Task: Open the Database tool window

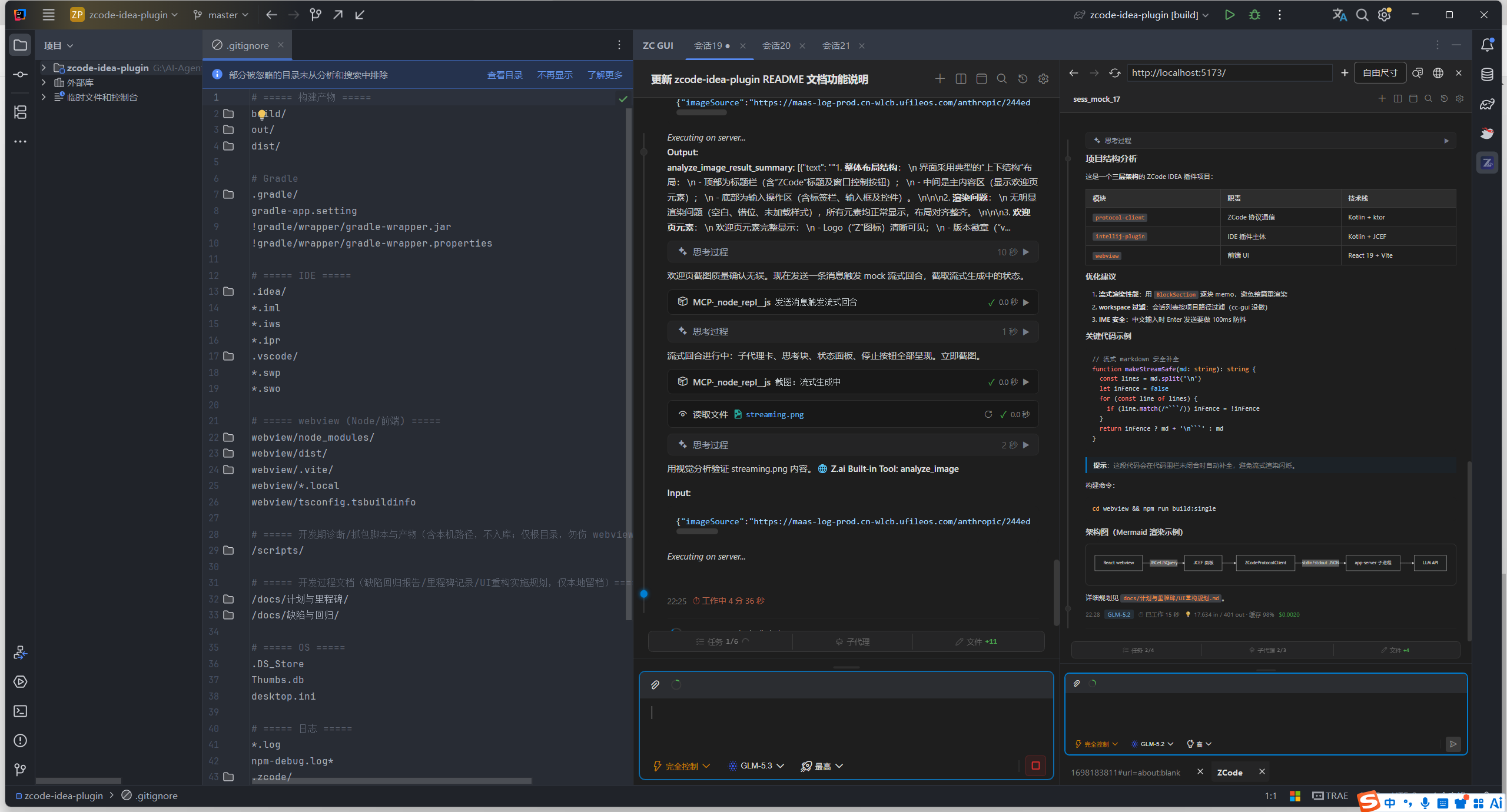Action: [1488, 74]
